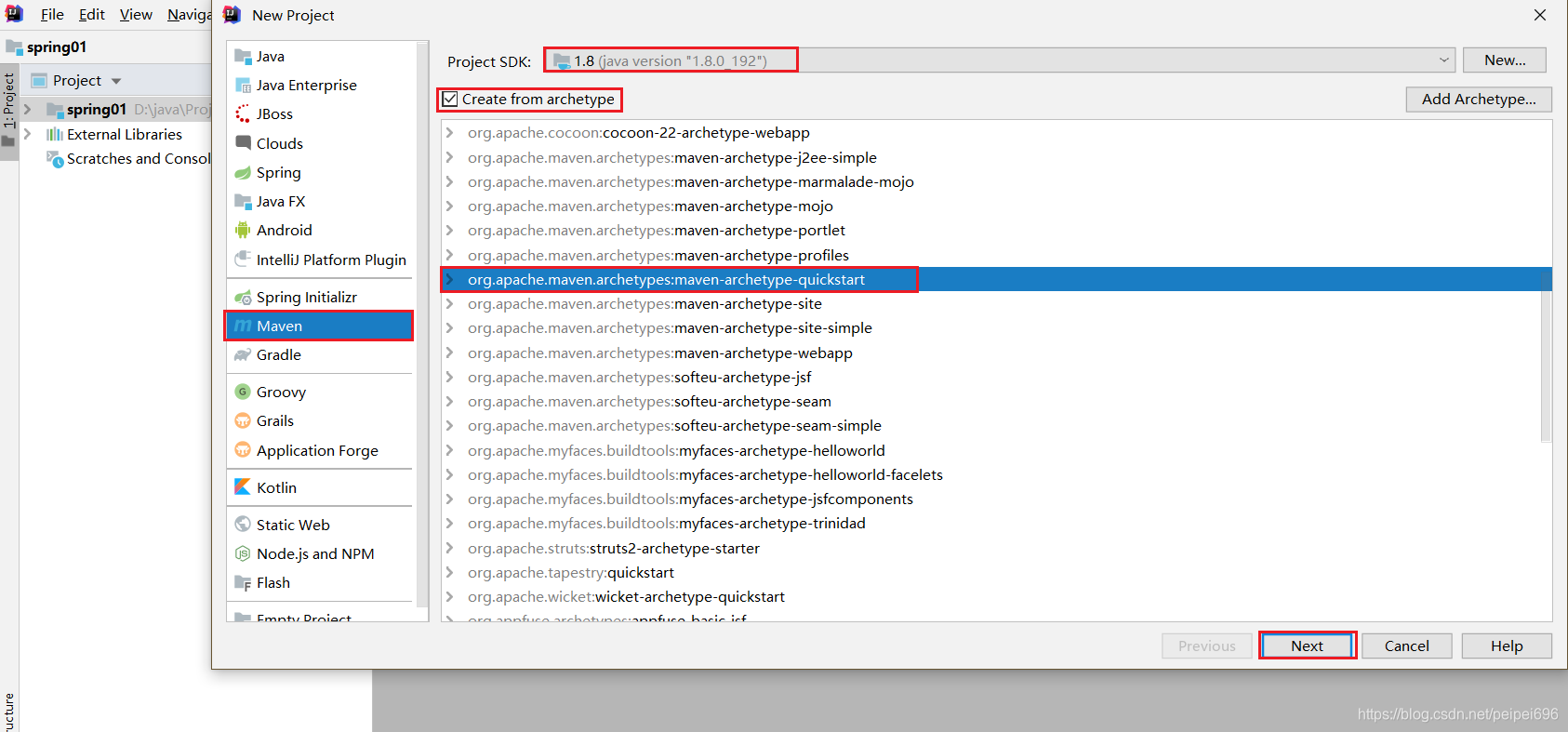Click the Next button
1568x732 pixels.
coord(1307,645)
